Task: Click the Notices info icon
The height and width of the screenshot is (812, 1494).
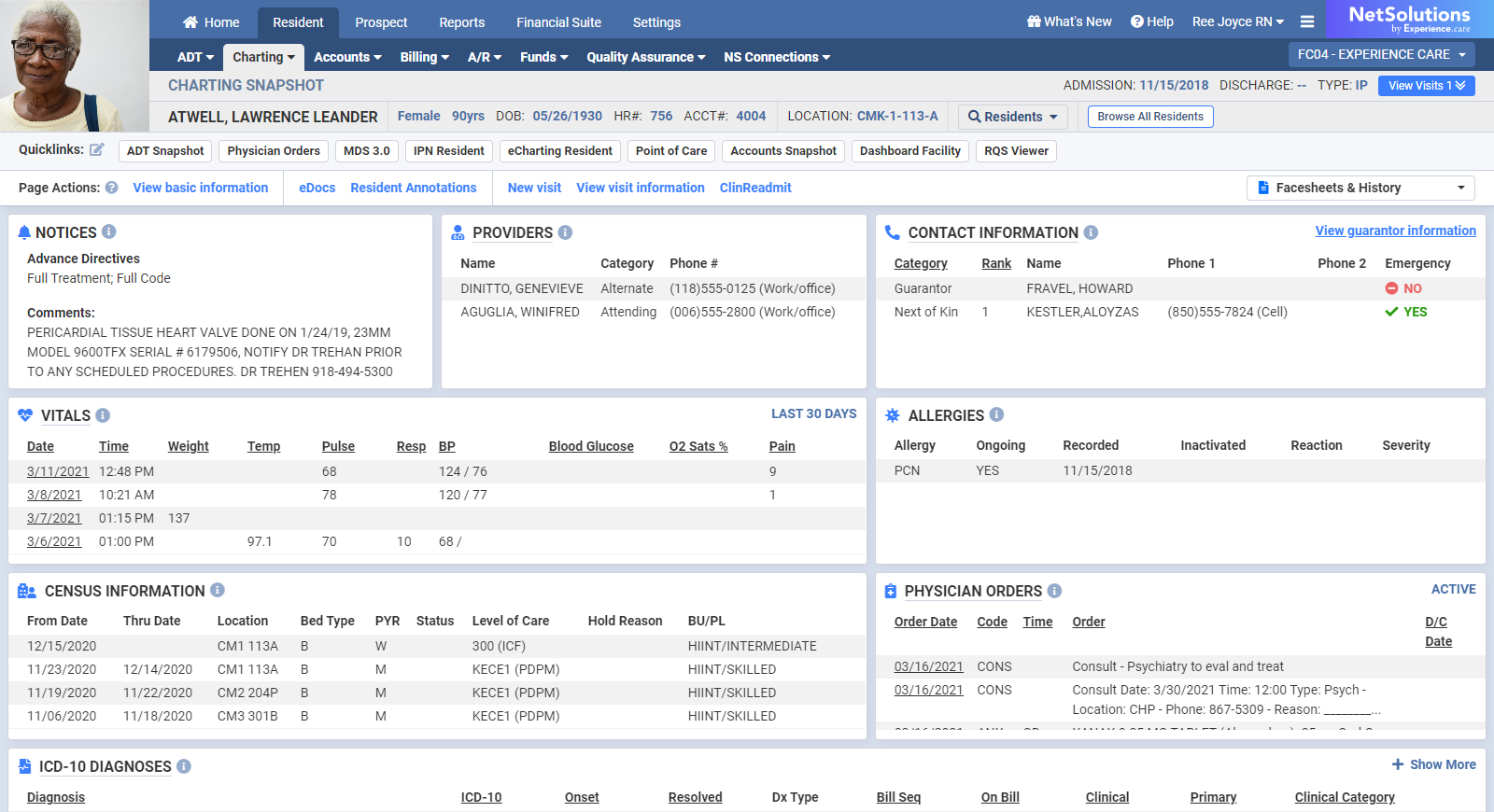Action: click(x=108, y=231)
